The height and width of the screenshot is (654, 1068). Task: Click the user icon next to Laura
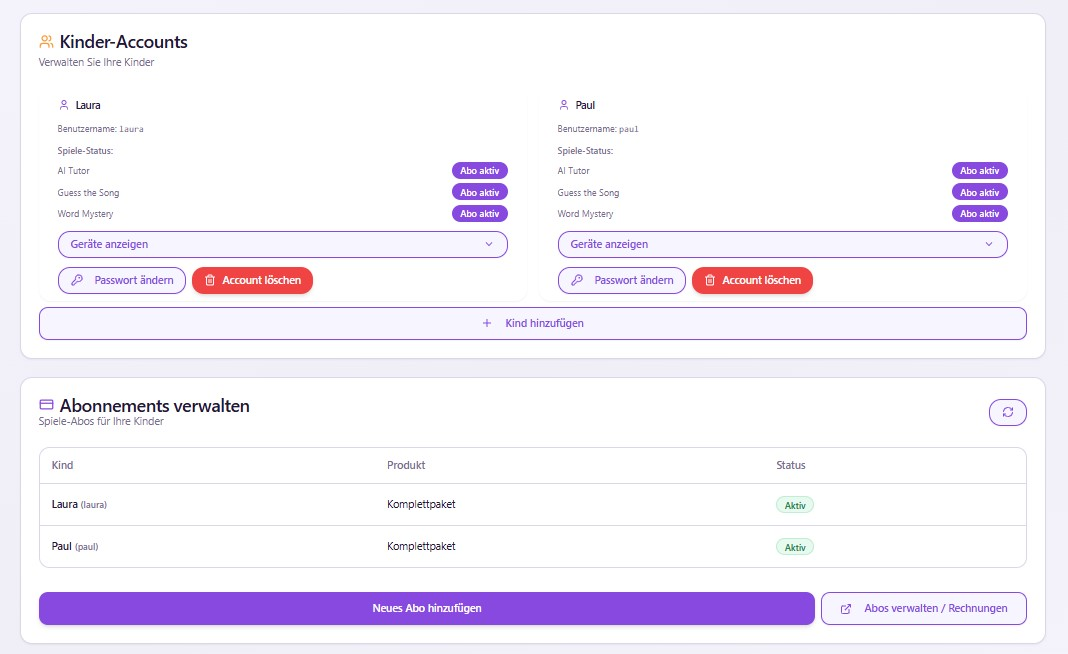[62, 104]
